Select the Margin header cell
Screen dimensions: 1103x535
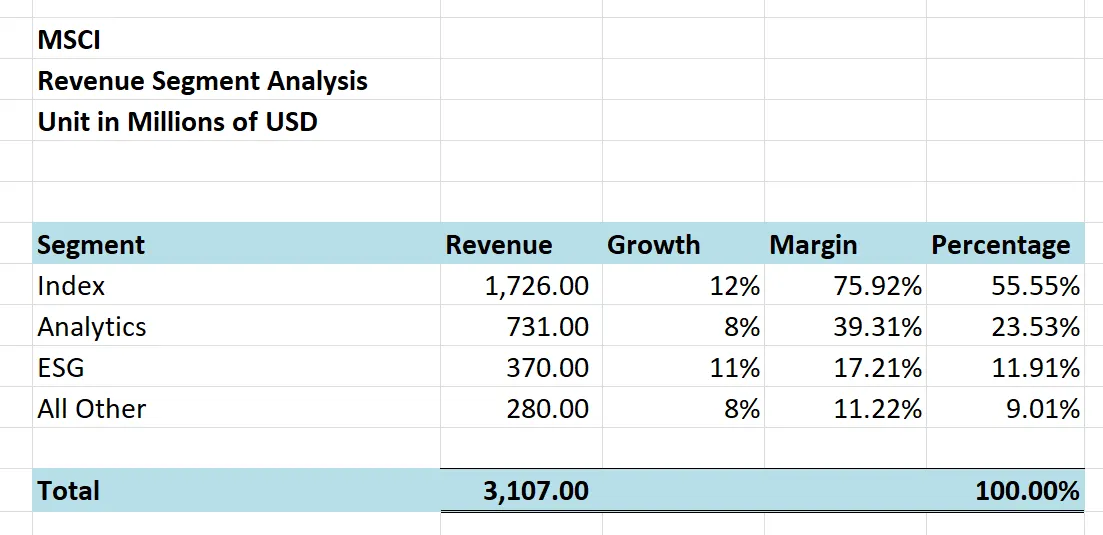[813, 245]
